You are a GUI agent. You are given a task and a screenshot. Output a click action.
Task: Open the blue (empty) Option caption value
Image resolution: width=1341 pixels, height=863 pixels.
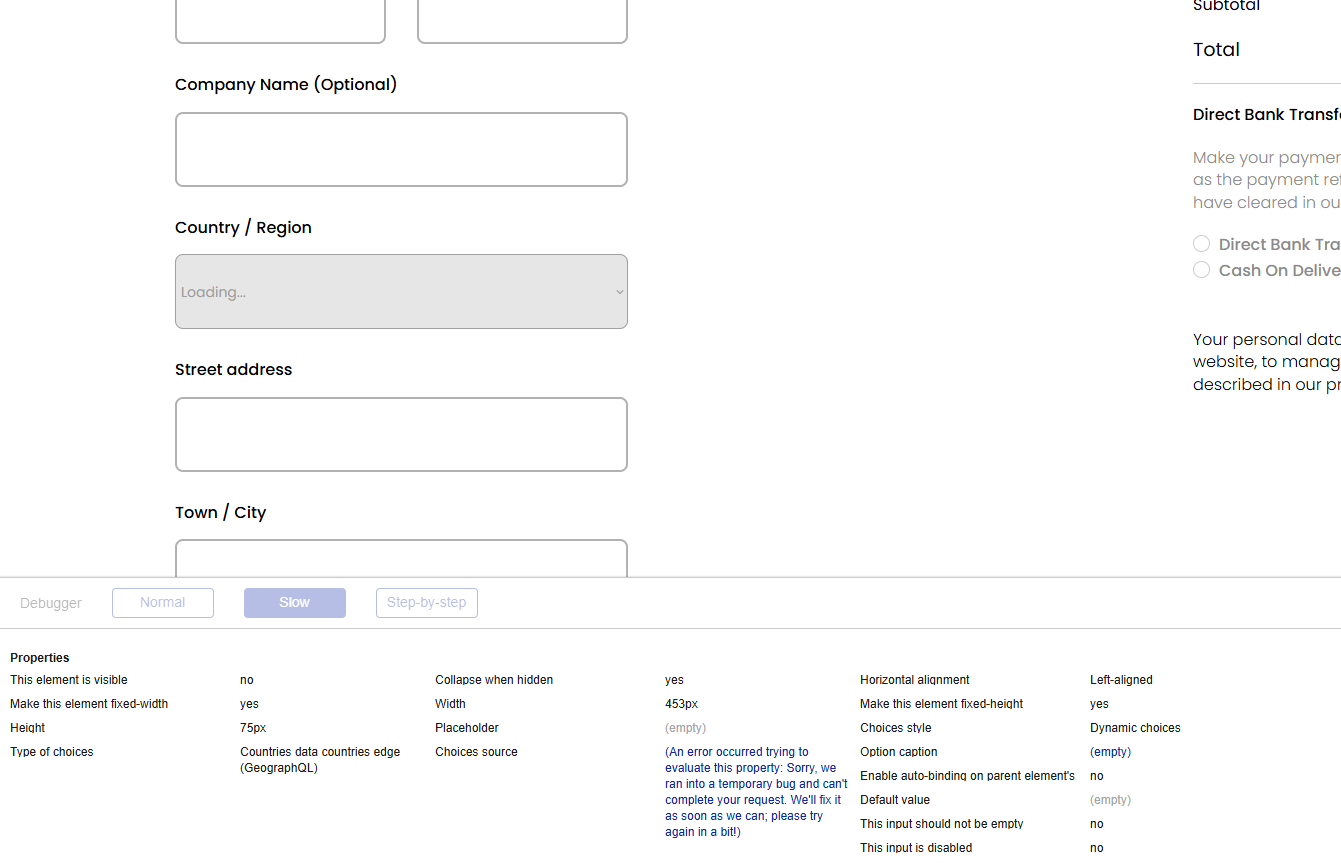1110,752
